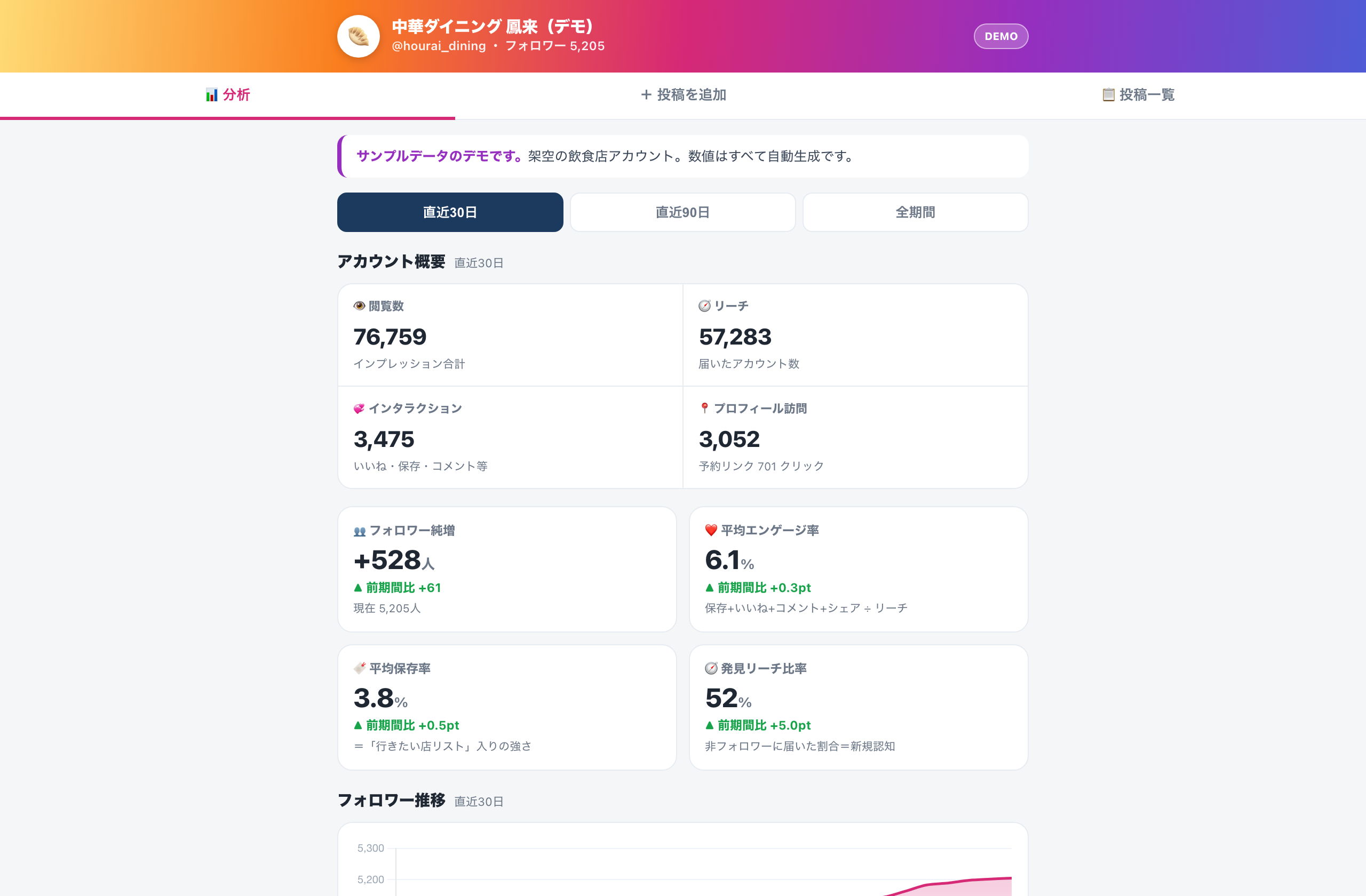
Task: Click the フォロワー推移 section heading
Action: [x=391, y=800]
